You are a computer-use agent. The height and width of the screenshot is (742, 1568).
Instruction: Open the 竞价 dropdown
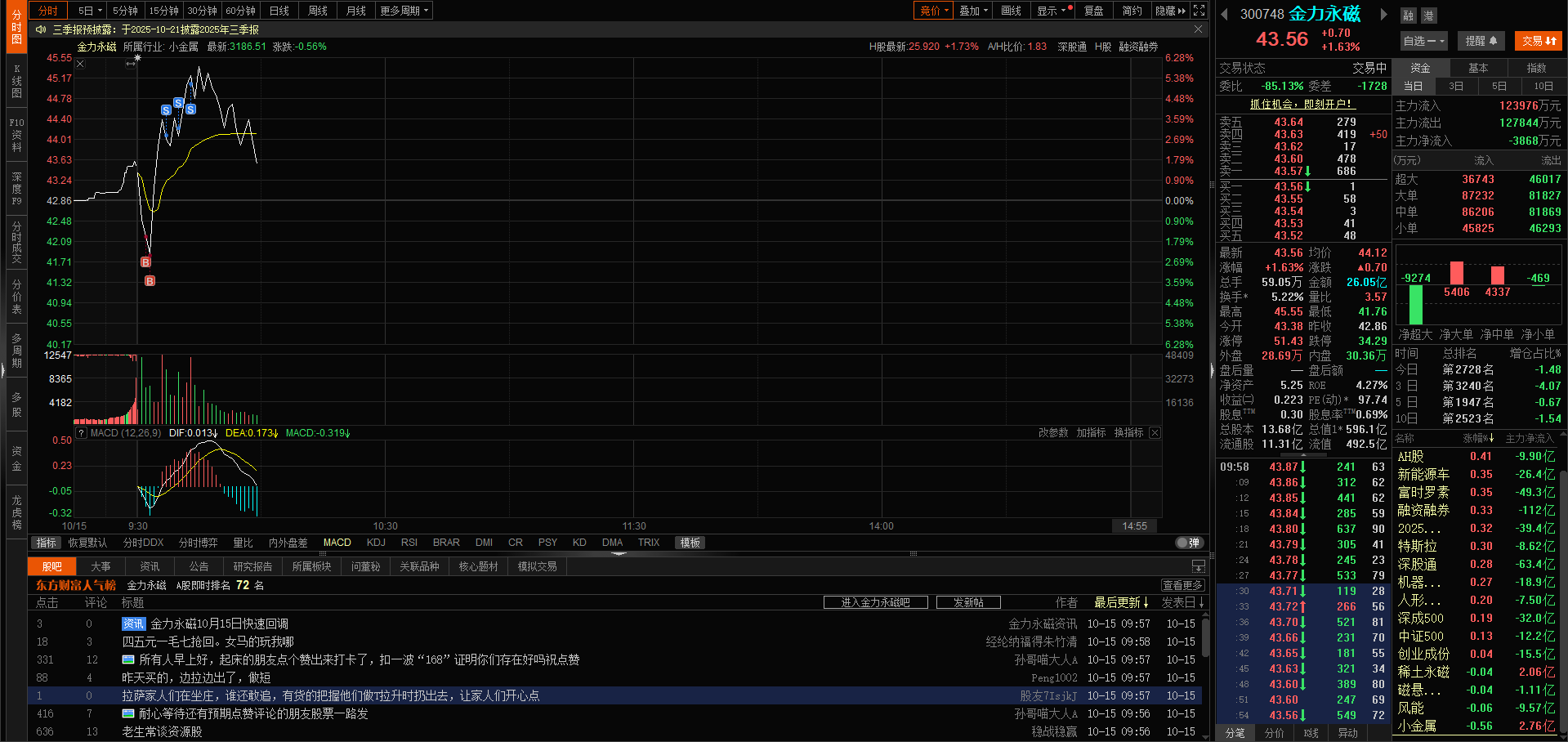(934, 11)
